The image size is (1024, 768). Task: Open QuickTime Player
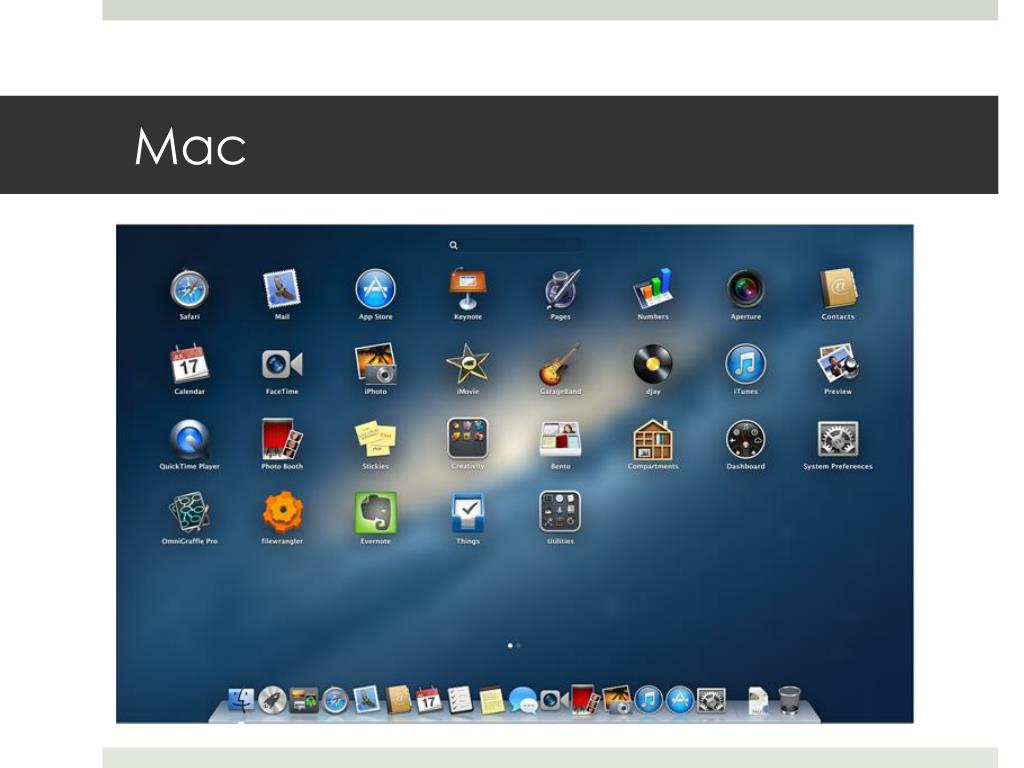point(189,439)
